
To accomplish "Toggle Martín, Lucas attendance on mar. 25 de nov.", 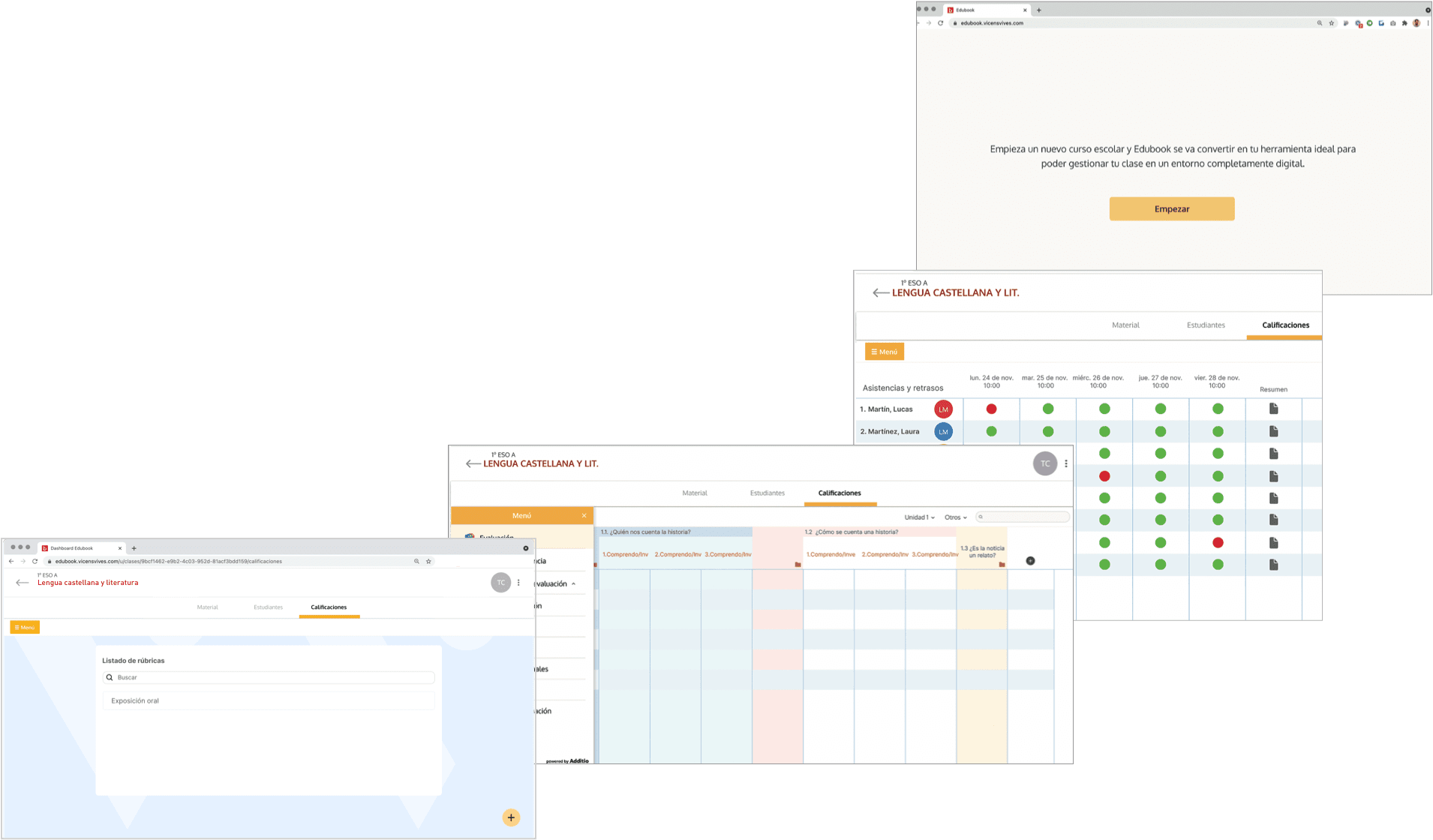I will [x=1048, y=409].
